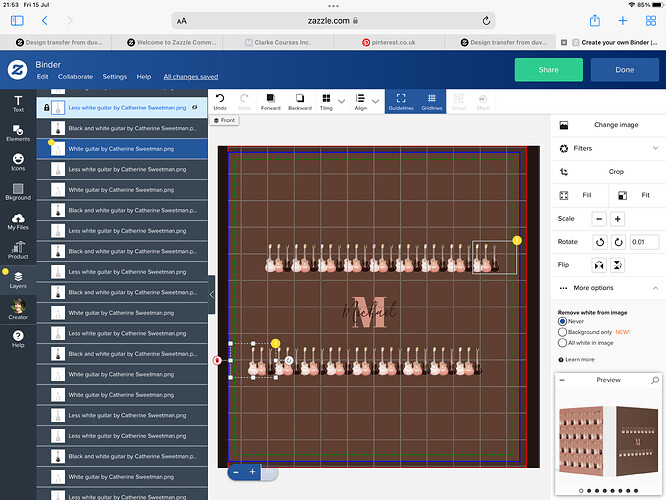Toggle the Safari sidebar
Image resolution: width=666 pixels, height=500 pixels.
tap(17, 20)
